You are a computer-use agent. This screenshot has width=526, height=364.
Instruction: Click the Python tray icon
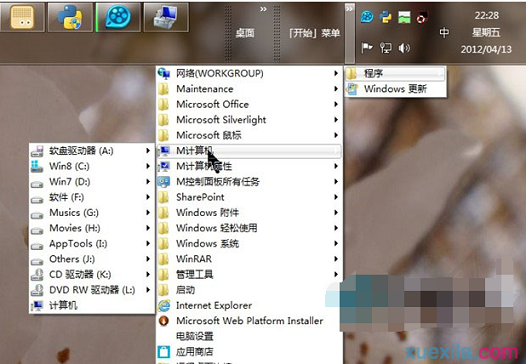pyautogui.click(x=385, y=17)
